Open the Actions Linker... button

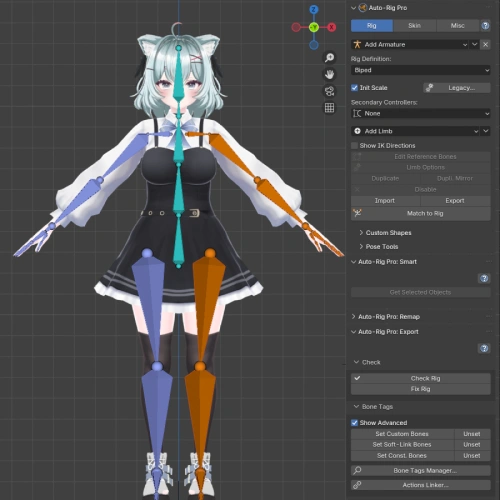tap(421, 485)
